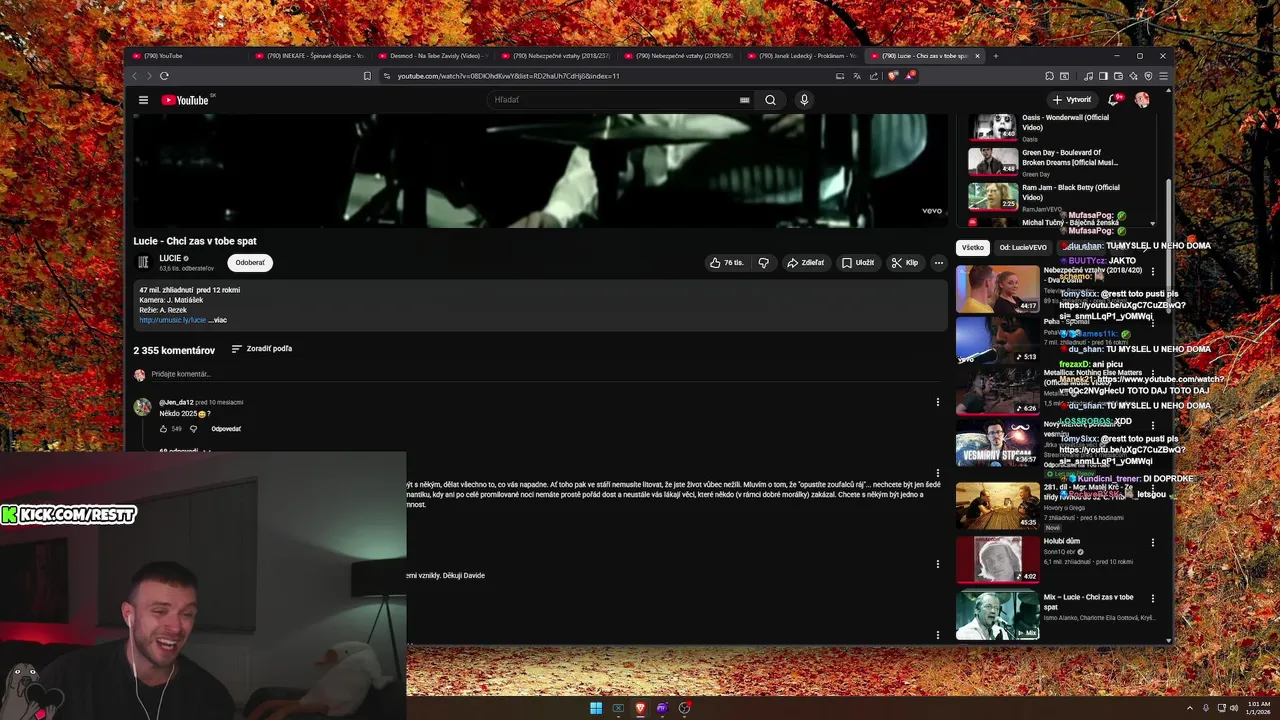Open the Brave Rewards triangle icon

[x=909, y=76]
